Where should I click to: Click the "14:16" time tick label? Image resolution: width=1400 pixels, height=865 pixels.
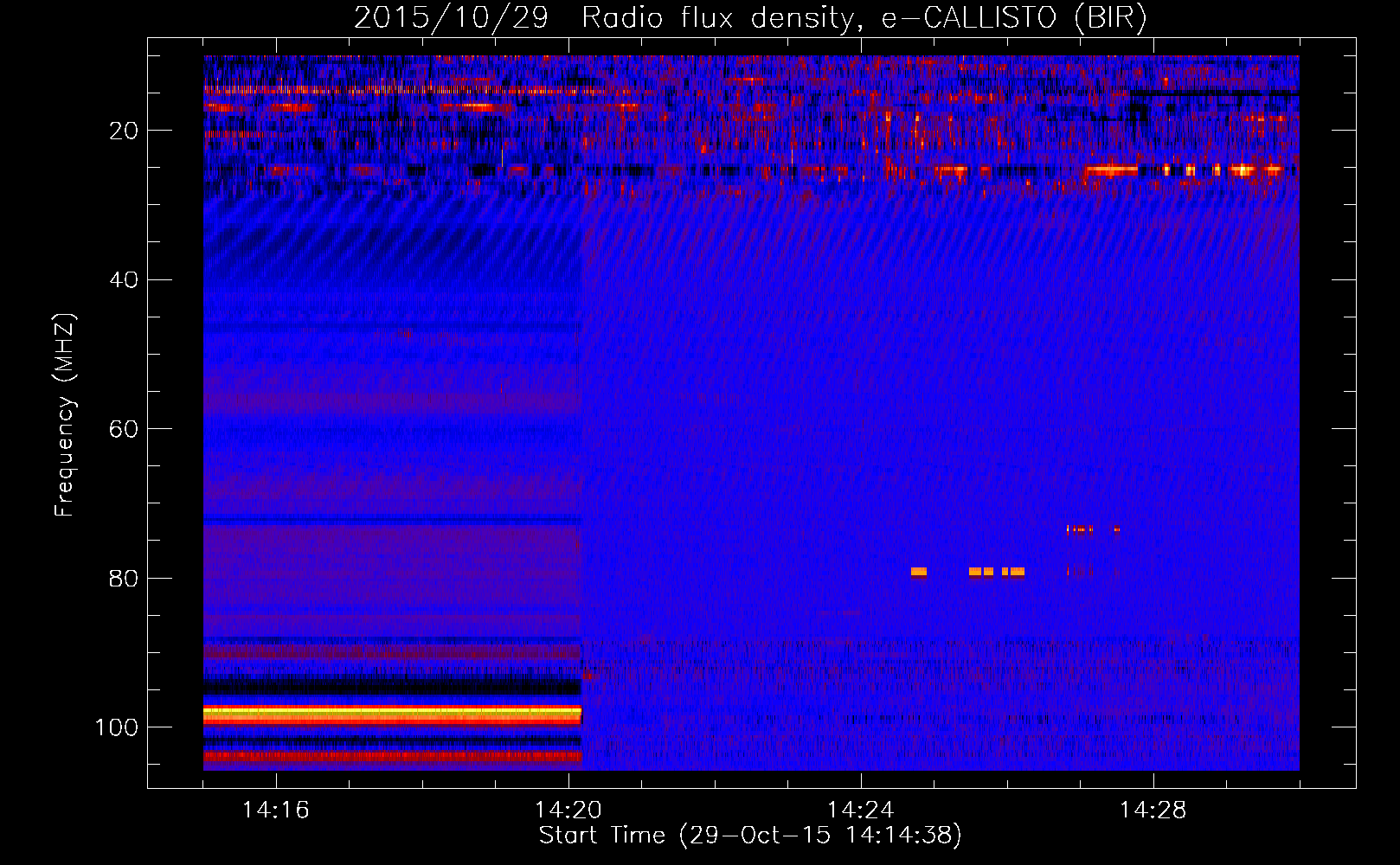tap(275, 811)
